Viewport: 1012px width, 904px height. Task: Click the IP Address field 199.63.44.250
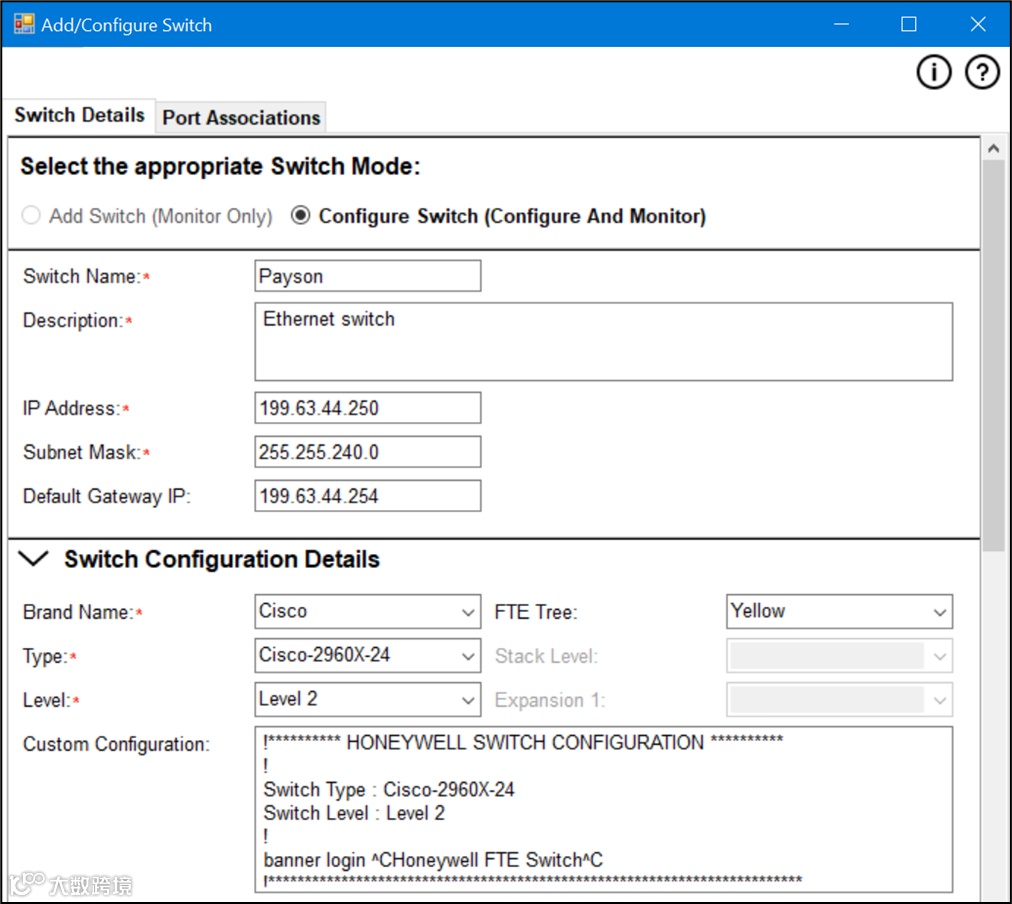[367, 408]
